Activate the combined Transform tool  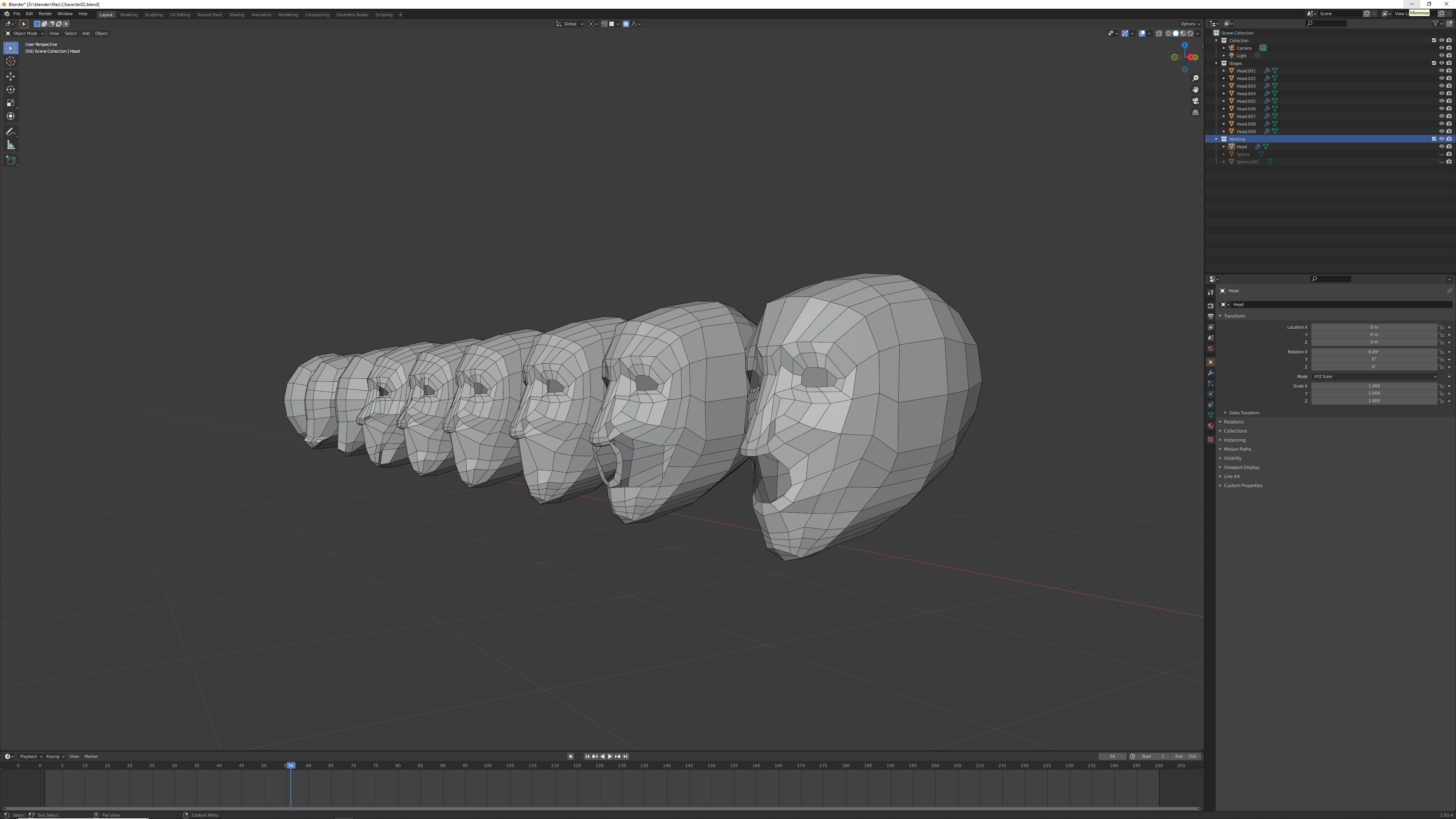11,116
